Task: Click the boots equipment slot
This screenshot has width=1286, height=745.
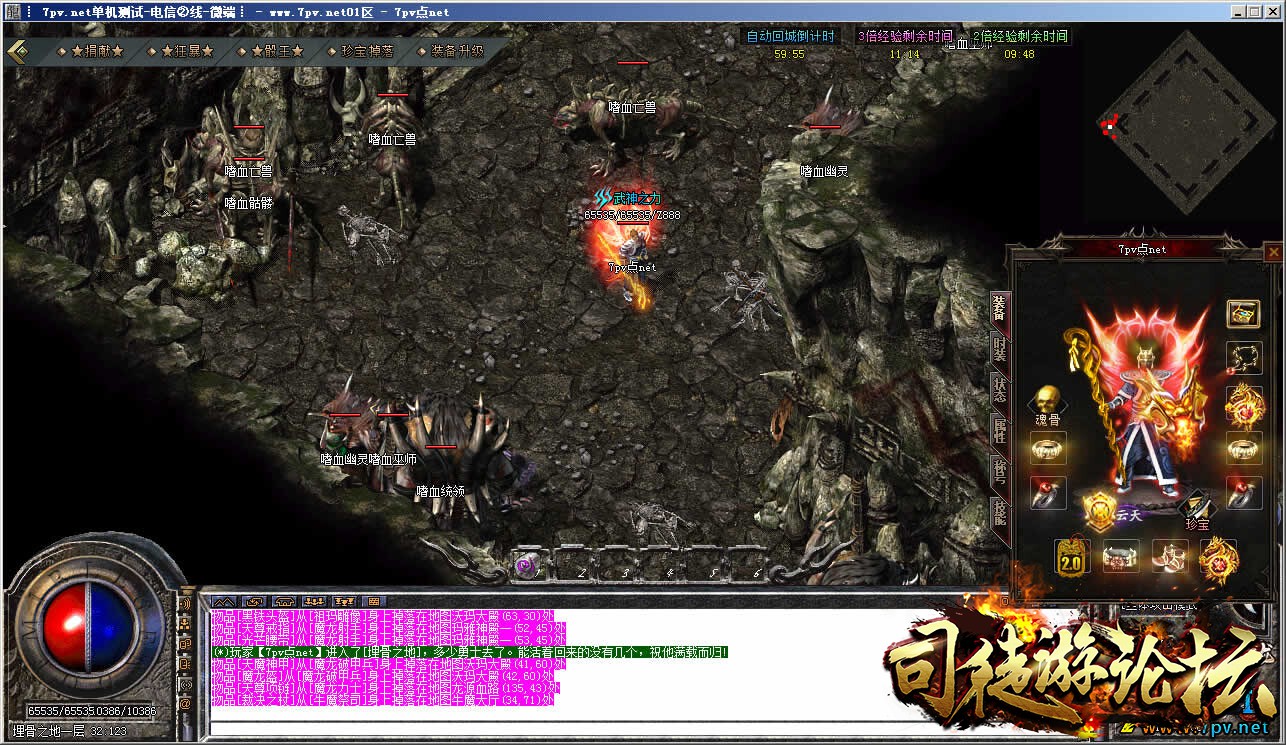Action: [x=1169, y=555]
